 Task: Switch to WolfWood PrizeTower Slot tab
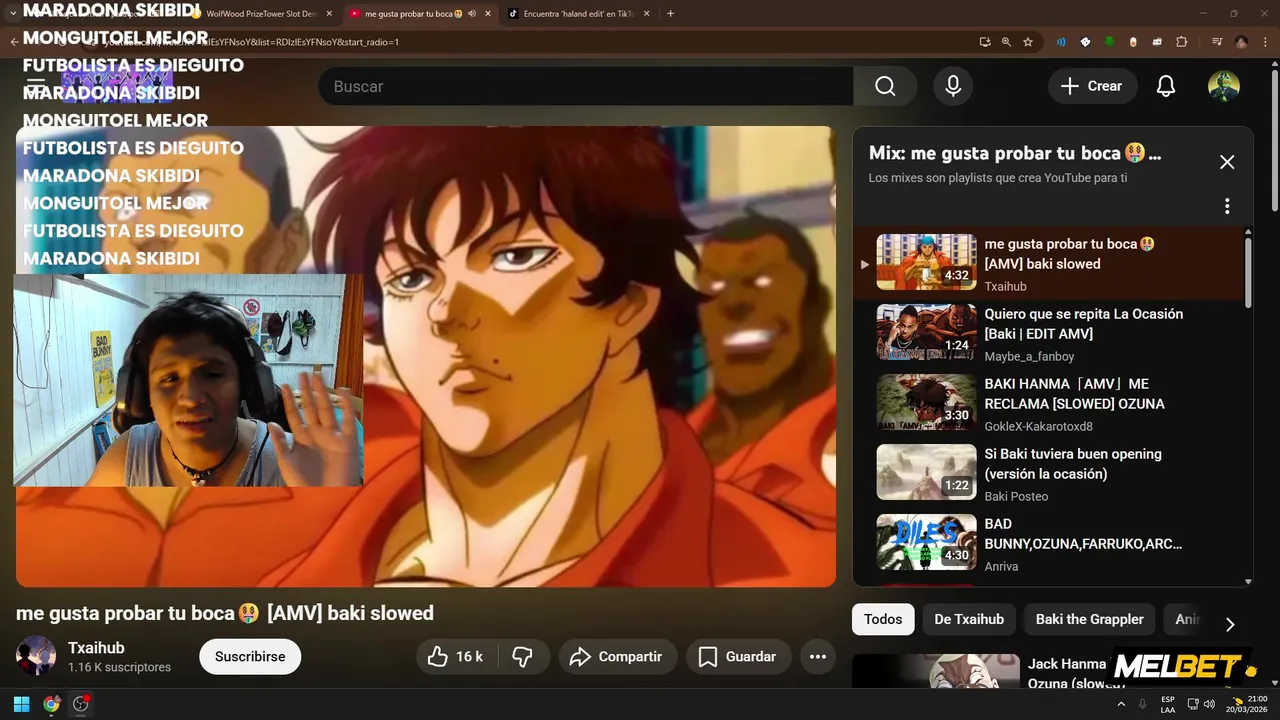261,14
